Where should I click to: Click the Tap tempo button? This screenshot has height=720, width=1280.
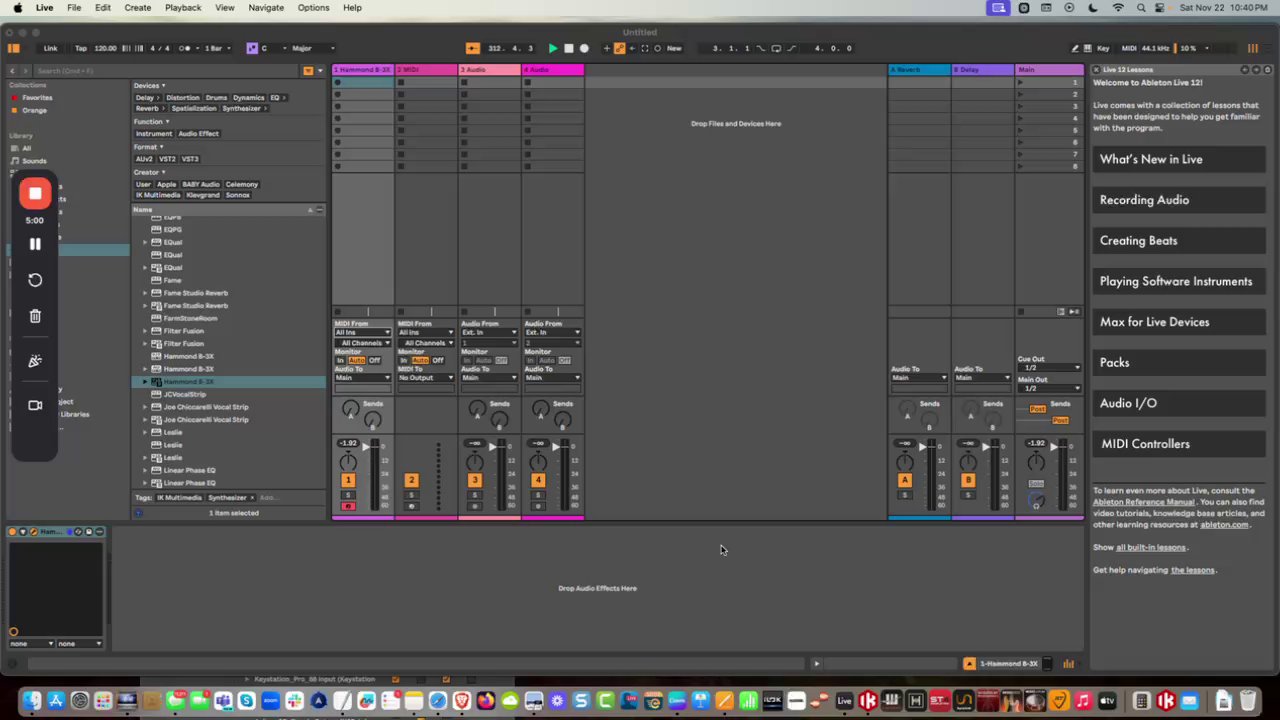coord(81,48)
